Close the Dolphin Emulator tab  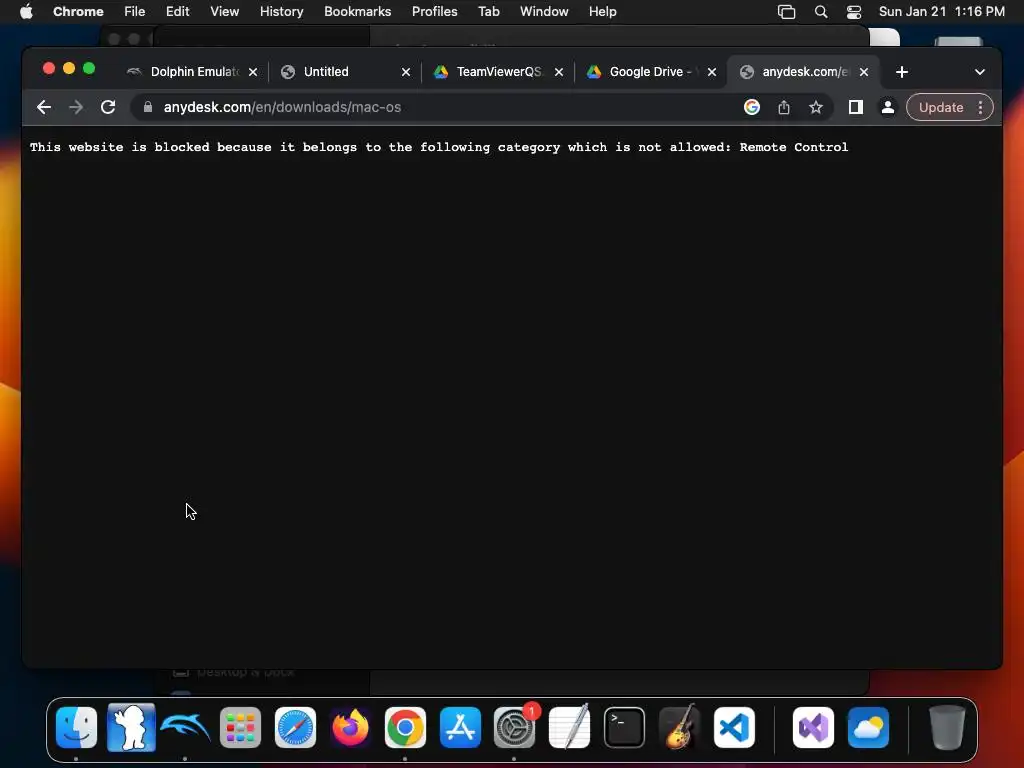[253, 72]
